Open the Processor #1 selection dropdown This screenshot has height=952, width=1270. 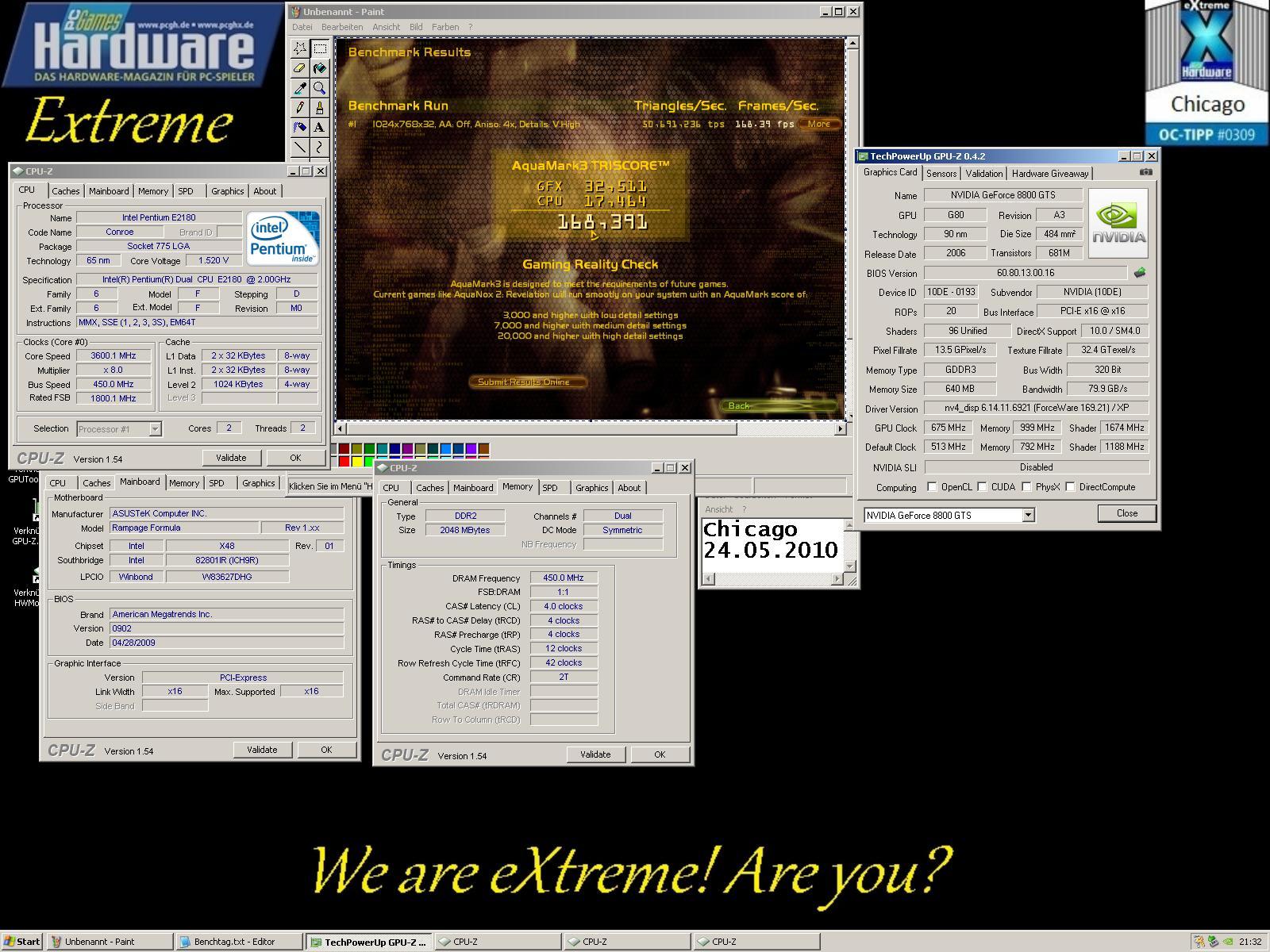pyautogui.click(x=155, y=429)
